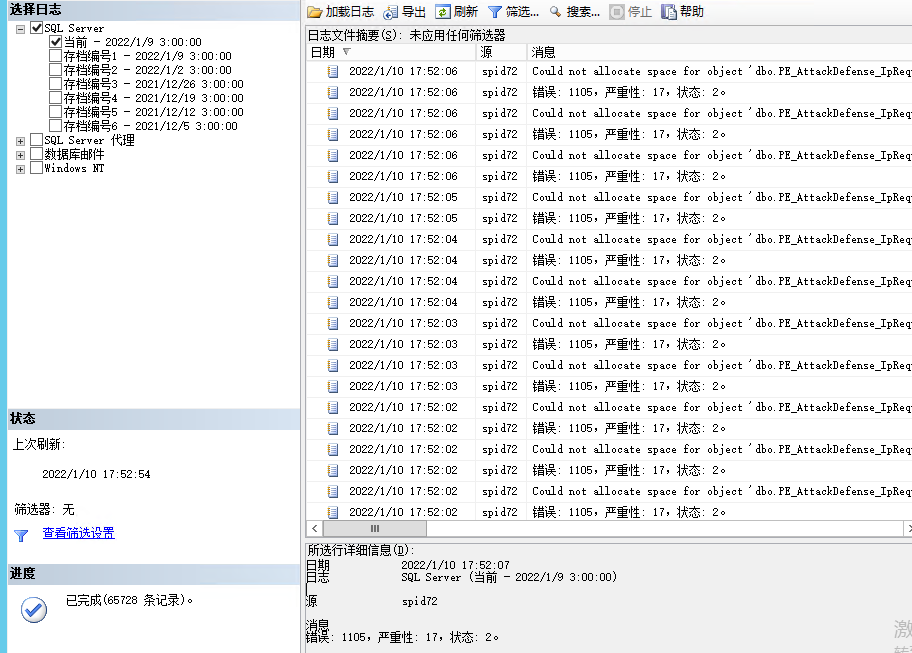
Task: Click the horizontal scrollbar under the log list
Action: pyautogui.click(x=375, y=528)
